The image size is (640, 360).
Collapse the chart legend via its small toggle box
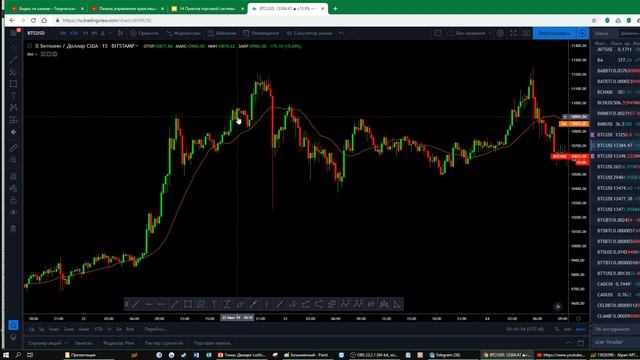click(29, 46)
